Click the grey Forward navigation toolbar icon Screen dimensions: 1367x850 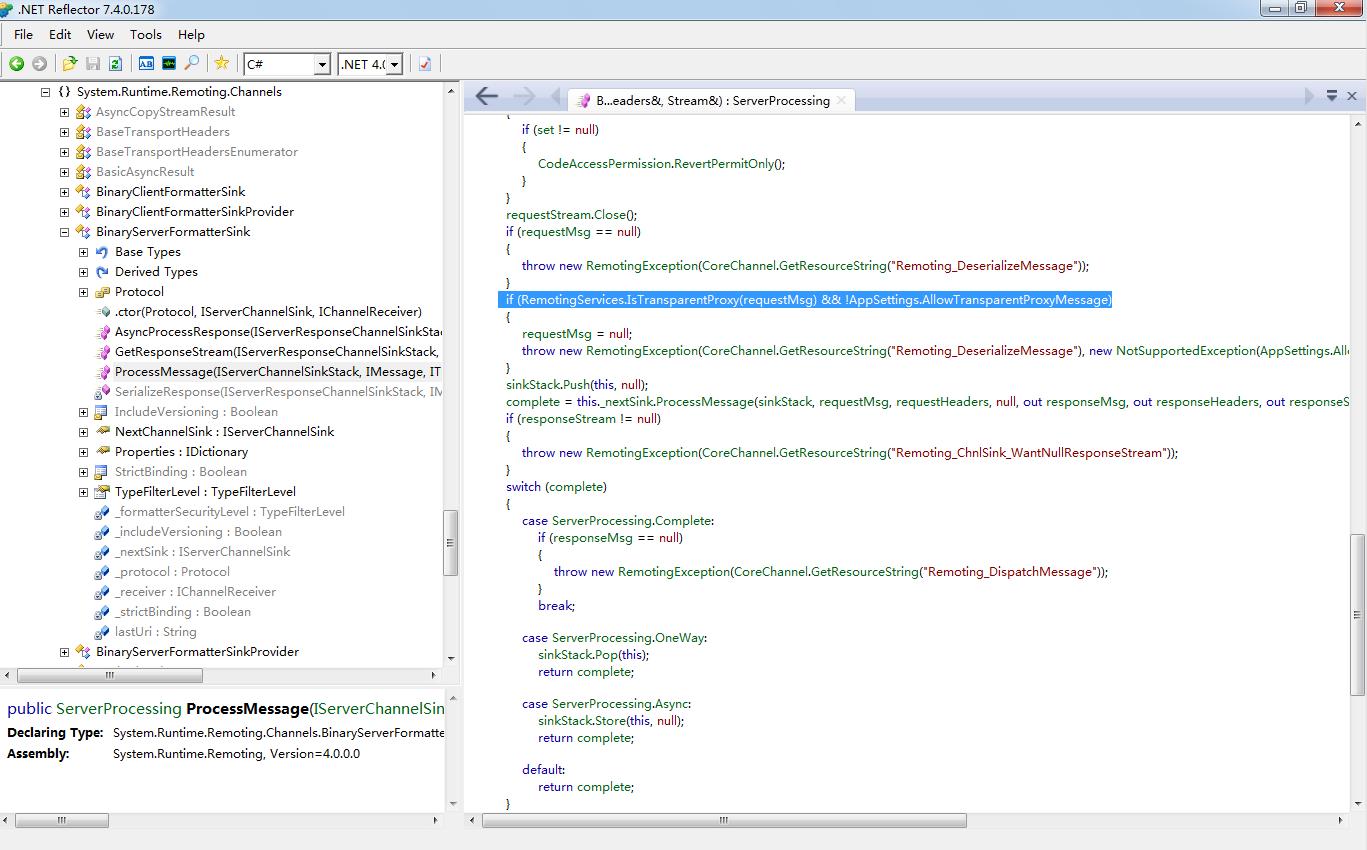39,63
